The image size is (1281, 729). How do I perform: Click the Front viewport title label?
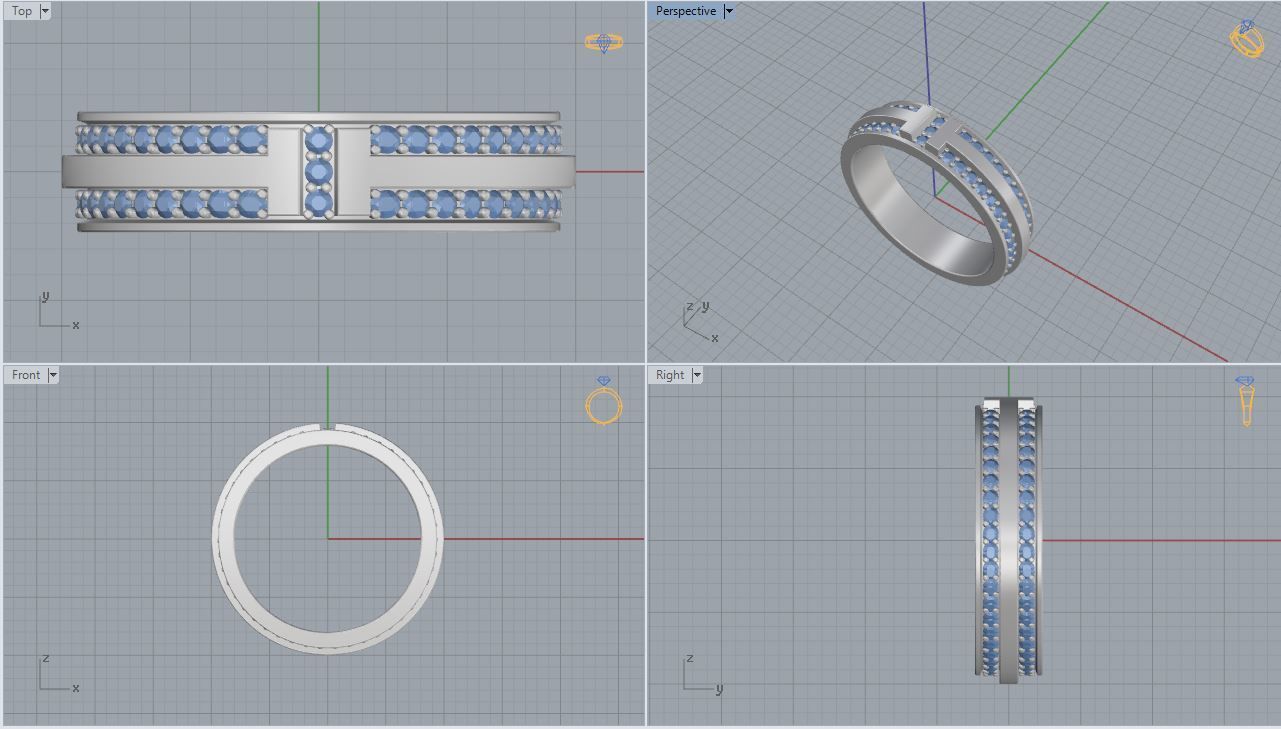click(26, 375)
